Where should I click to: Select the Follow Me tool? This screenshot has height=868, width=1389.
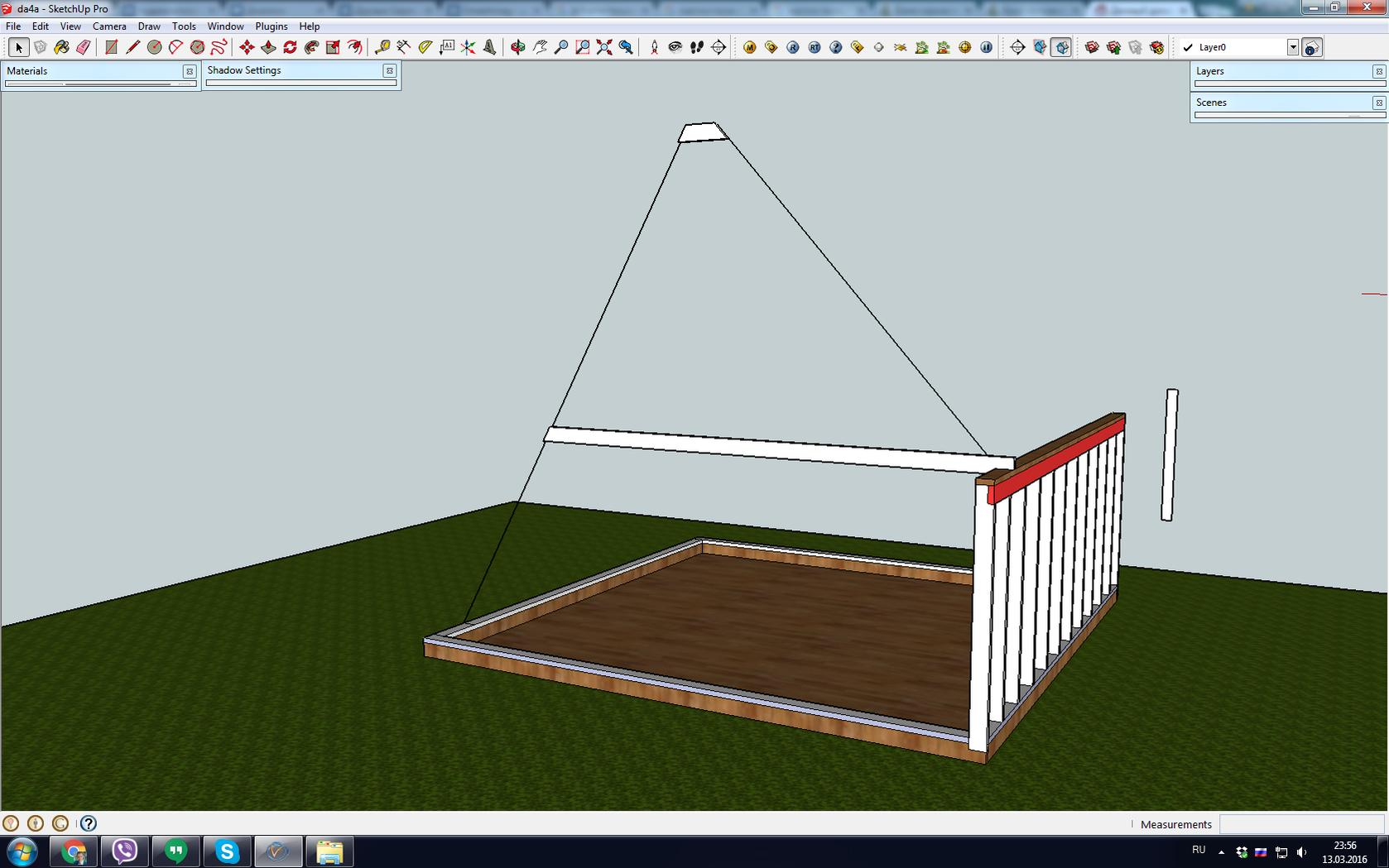(311, 47)
